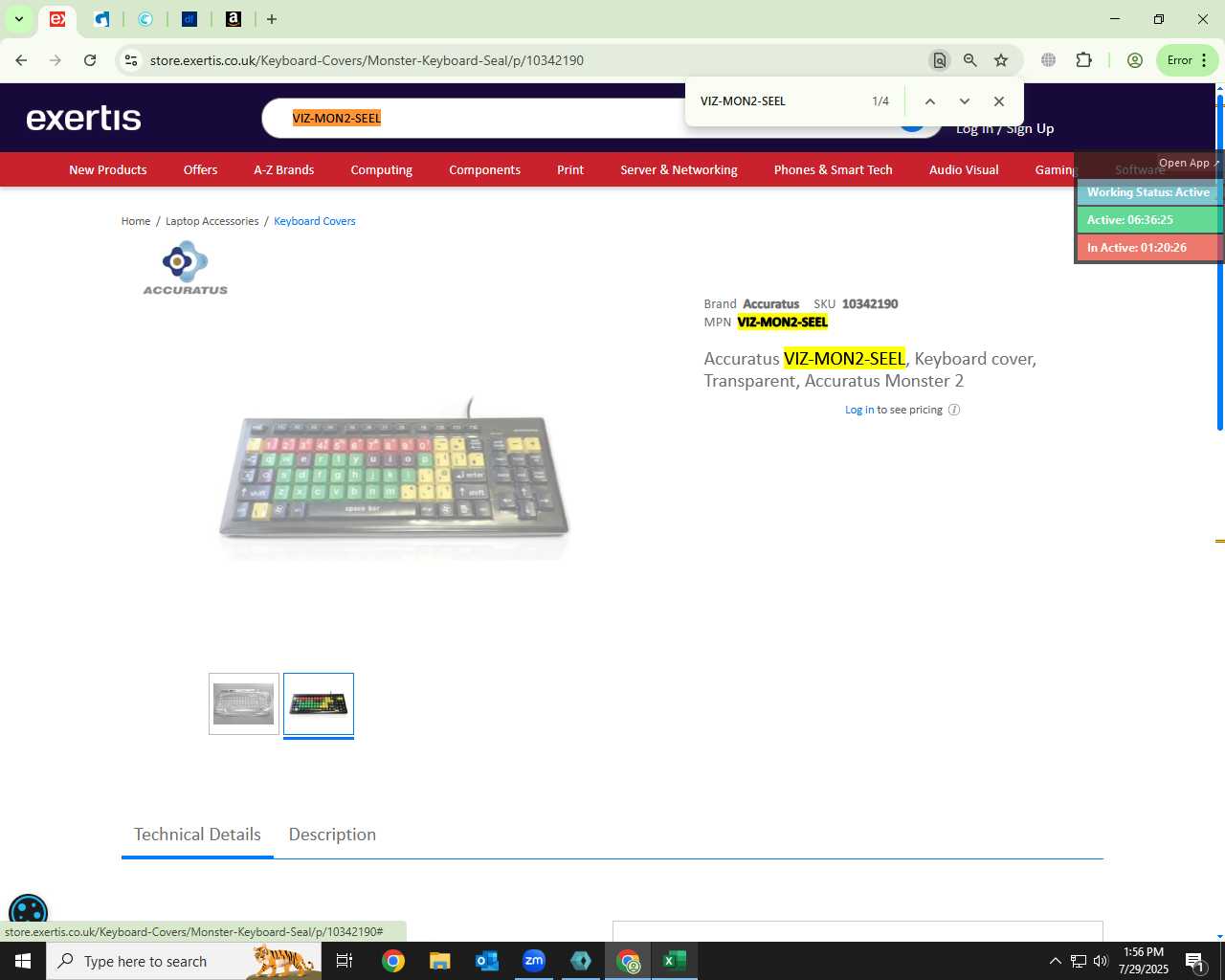Select the colored keyboard thumbnail
1225x980 pixels.
(x=319, y=704)
